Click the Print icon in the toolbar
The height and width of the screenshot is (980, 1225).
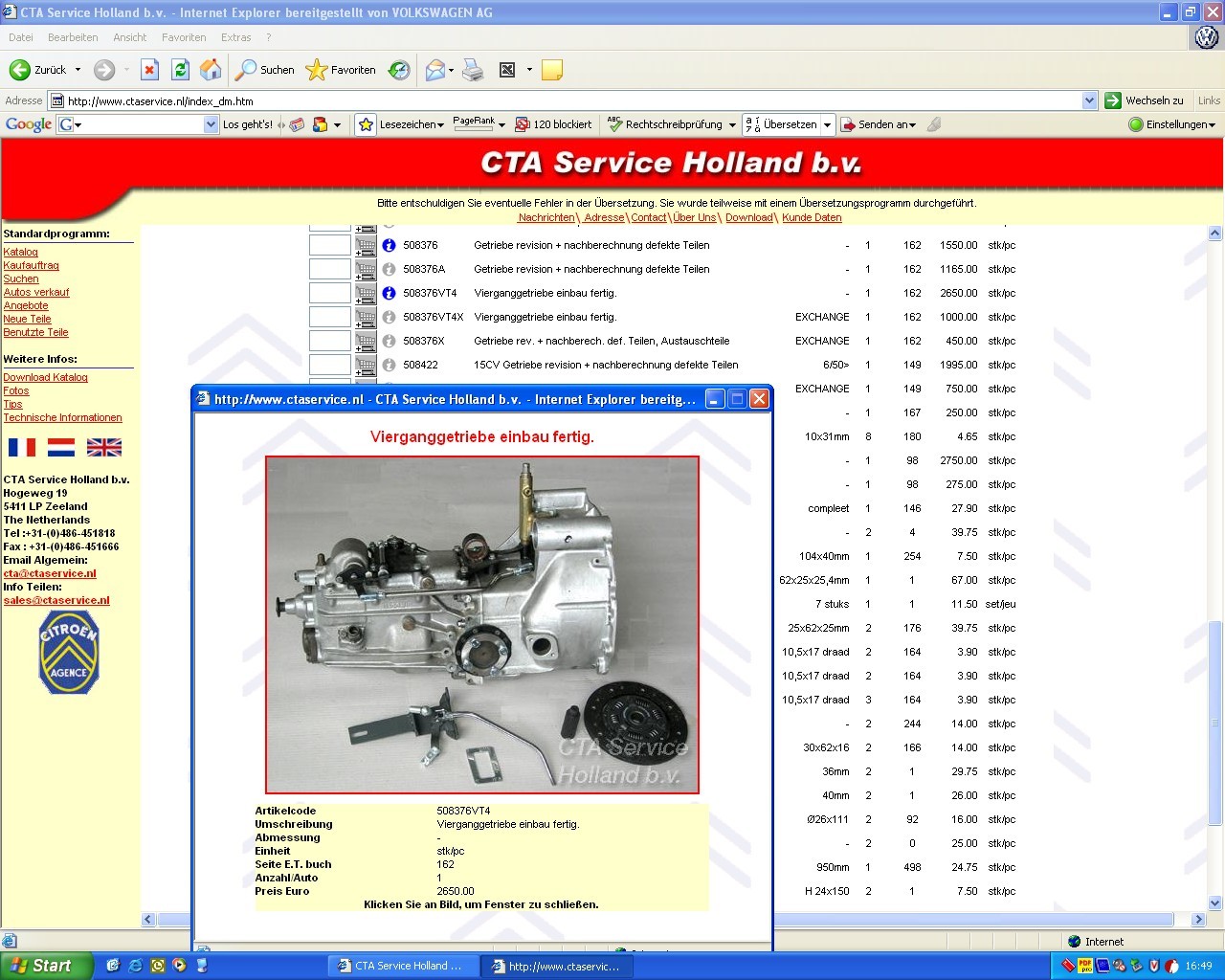[x=473, y=70]
